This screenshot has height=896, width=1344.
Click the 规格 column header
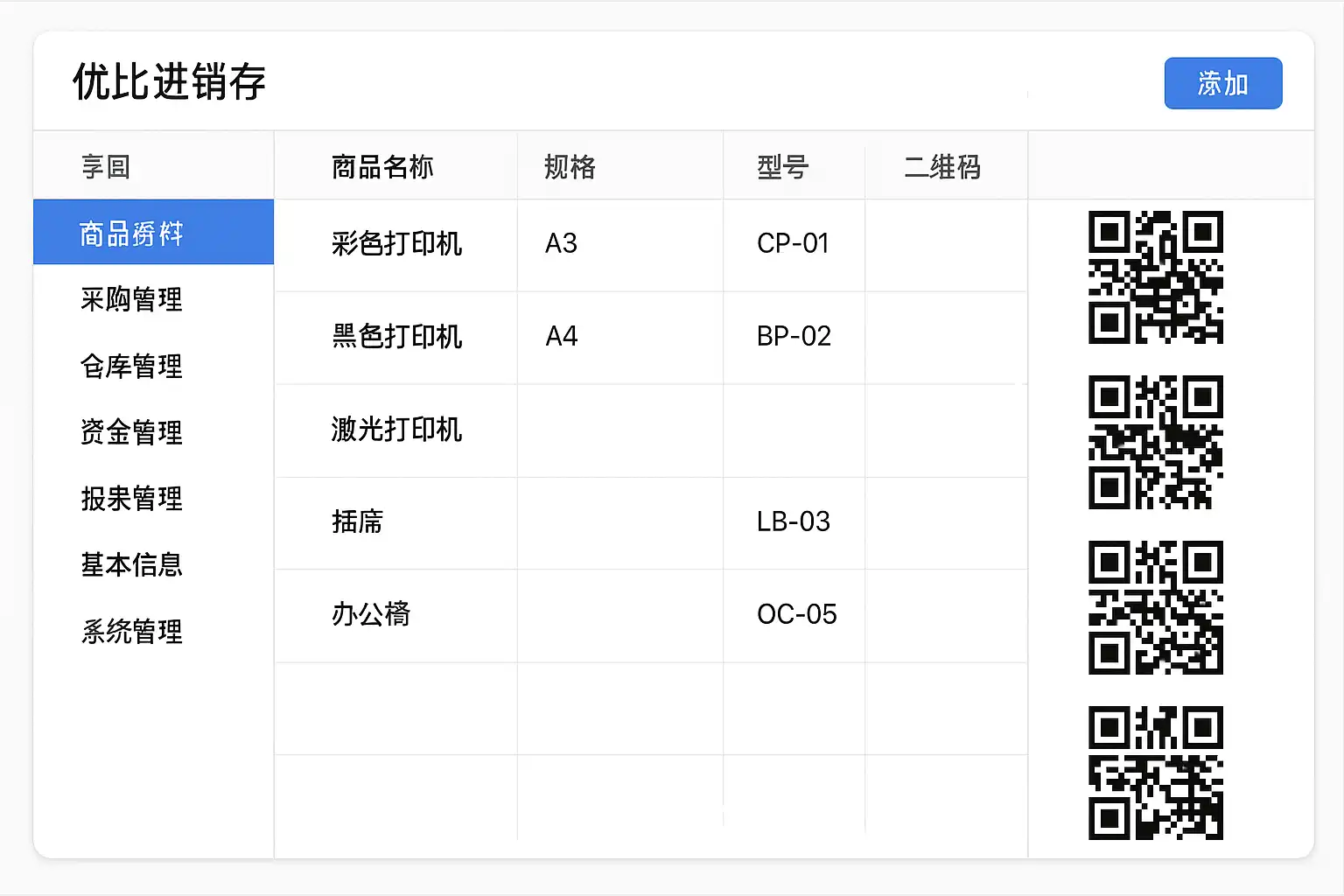570,167
